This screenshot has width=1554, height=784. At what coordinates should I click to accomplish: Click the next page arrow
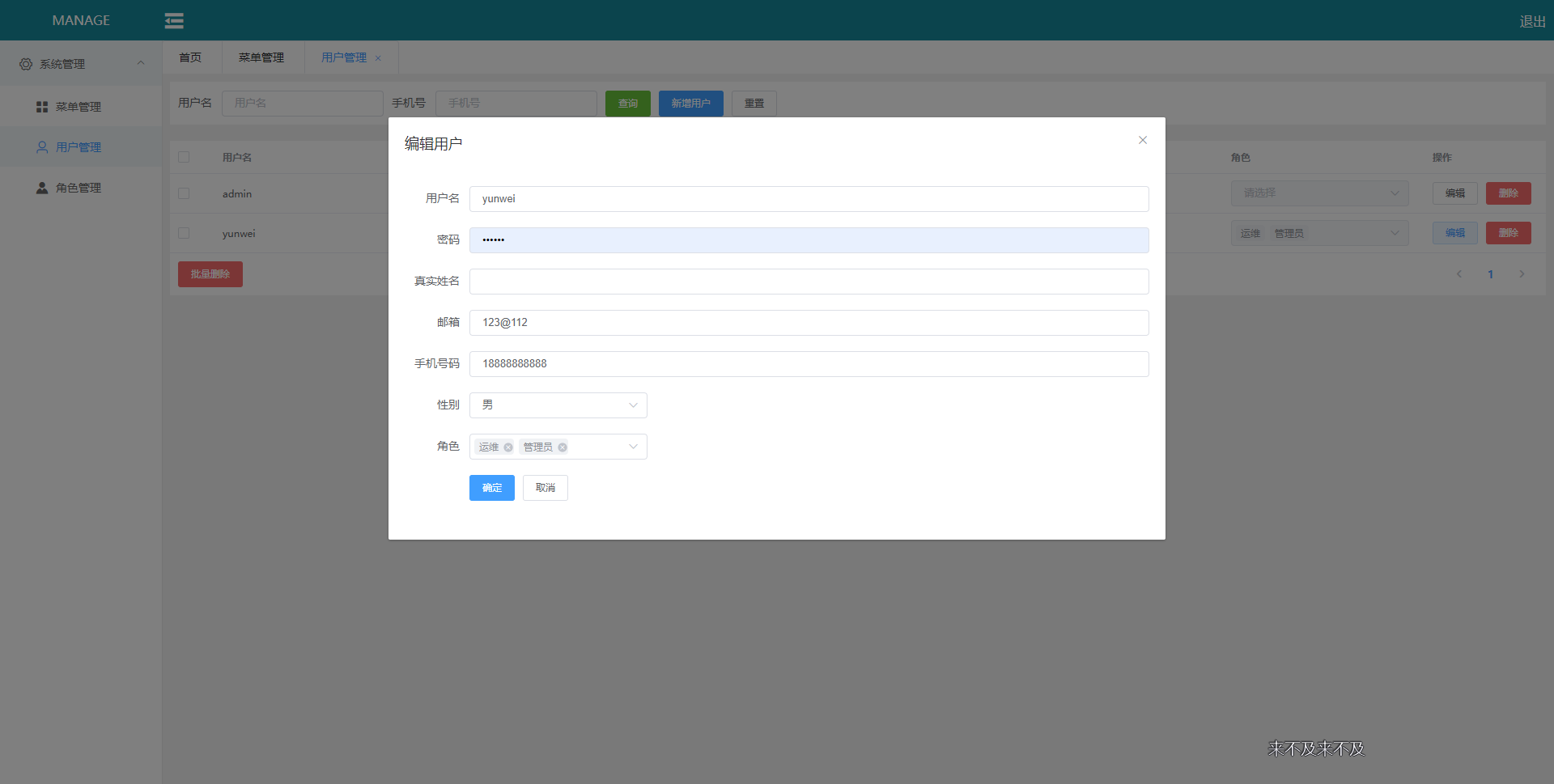point(1522,274)
